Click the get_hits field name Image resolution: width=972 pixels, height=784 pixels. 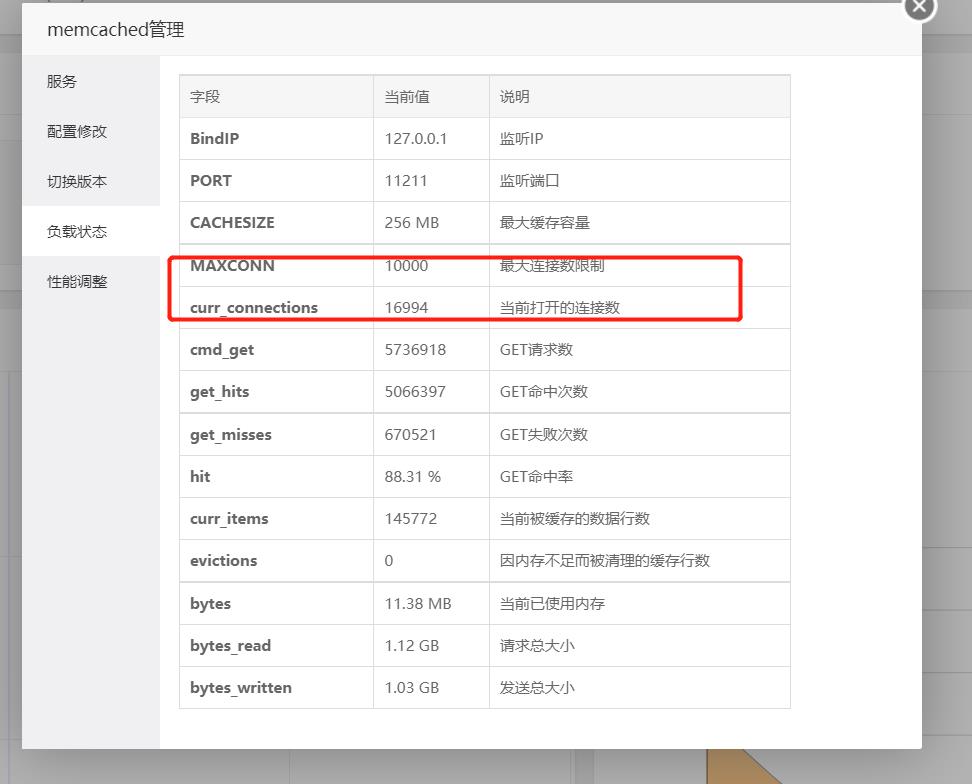[219, 392]
